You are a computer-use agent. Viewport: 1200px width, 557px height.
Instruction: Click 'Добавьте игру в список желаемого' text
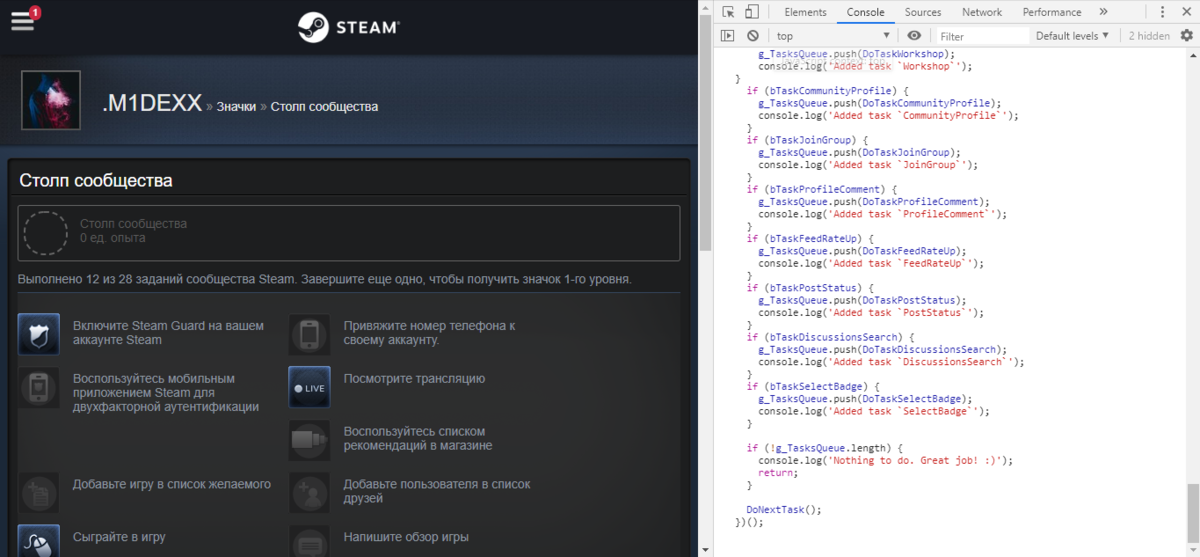pyautogui.click(x=172, y=485)
